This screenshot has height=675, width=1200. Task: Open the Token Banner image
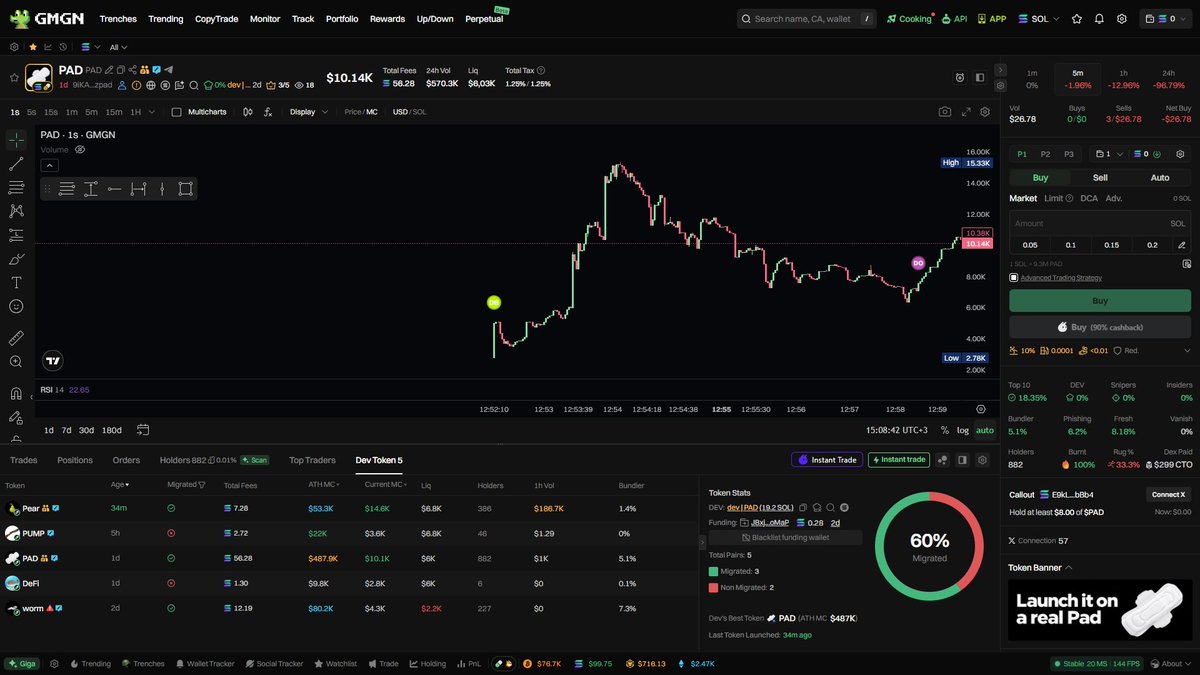coord(1100,610)
